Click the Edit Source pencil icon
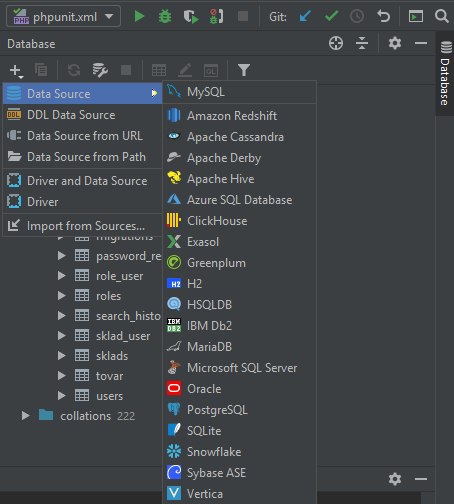Image resolution: width=454 pixels, height=504 pixels. 185,70
